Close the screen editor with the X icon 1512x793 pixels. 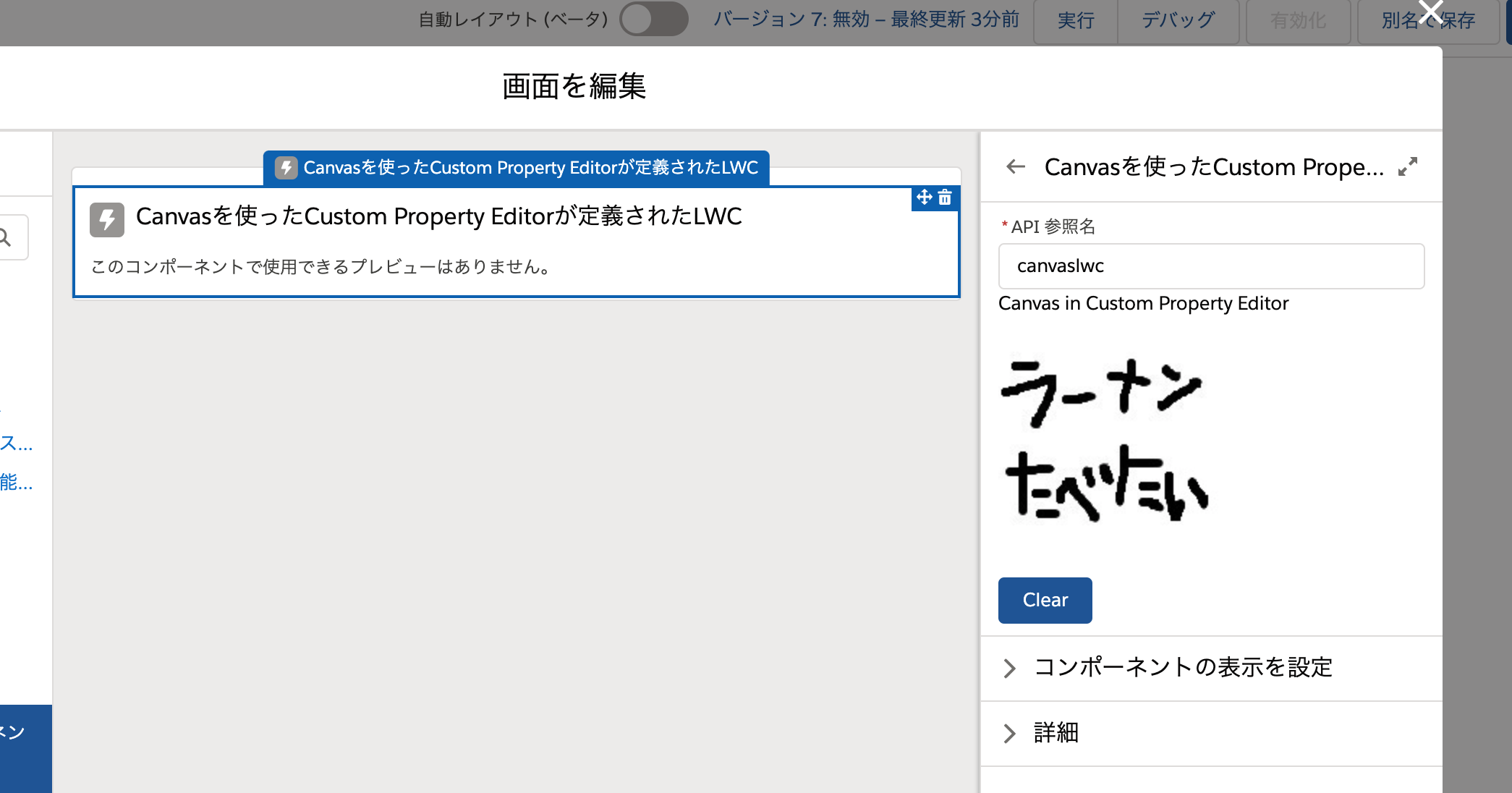coord(1430,12)
